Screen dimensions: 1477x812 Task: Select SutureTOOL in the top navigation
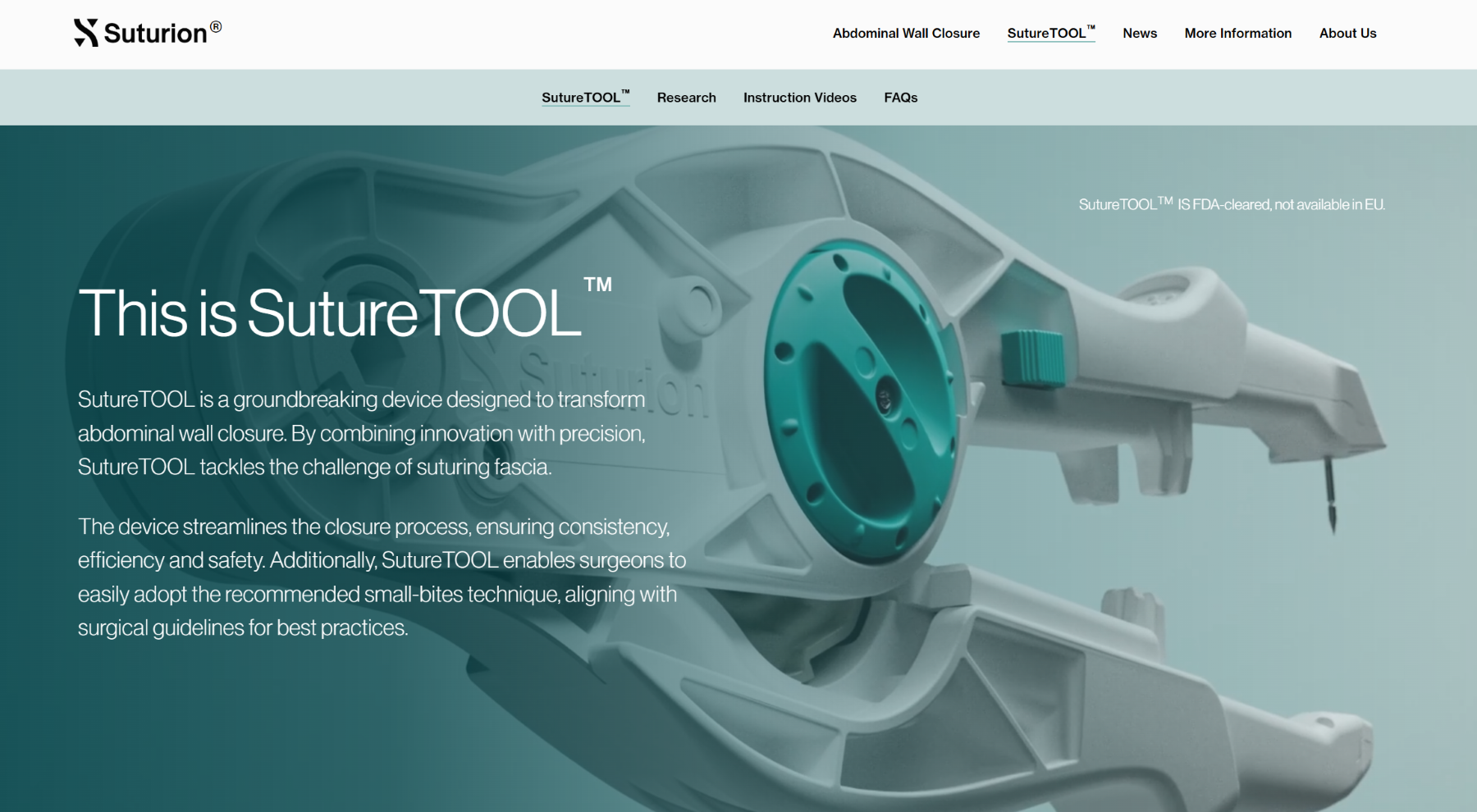[x=1051, y=33]
